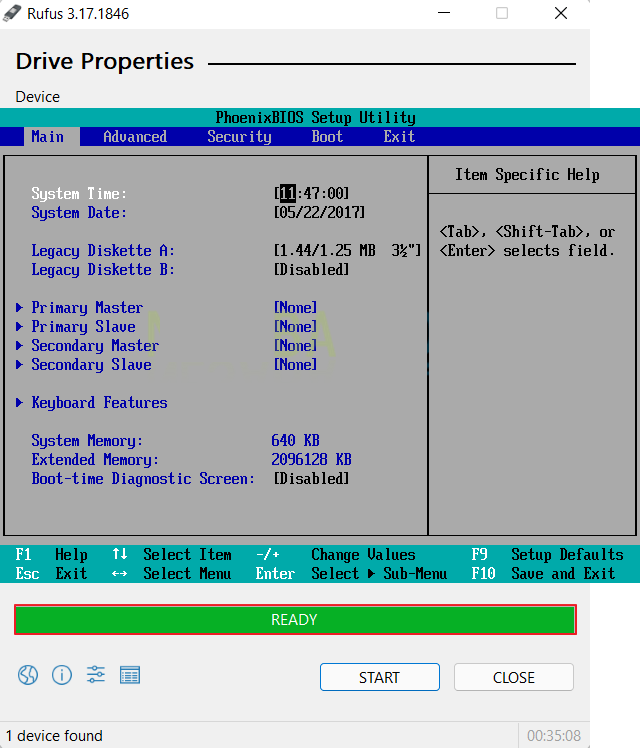The image size is (640, 748).
Task: Switch to the Security BIOS tab
Action: pyautogui.click(x=239, y=137)
